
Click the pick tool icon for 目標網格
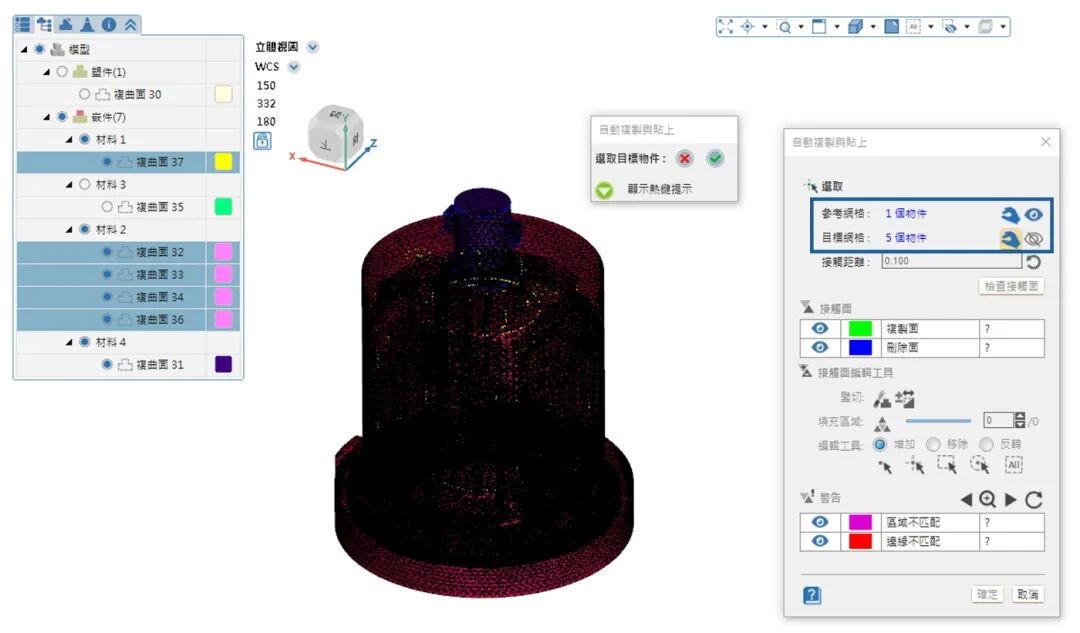coord(1010,238)
